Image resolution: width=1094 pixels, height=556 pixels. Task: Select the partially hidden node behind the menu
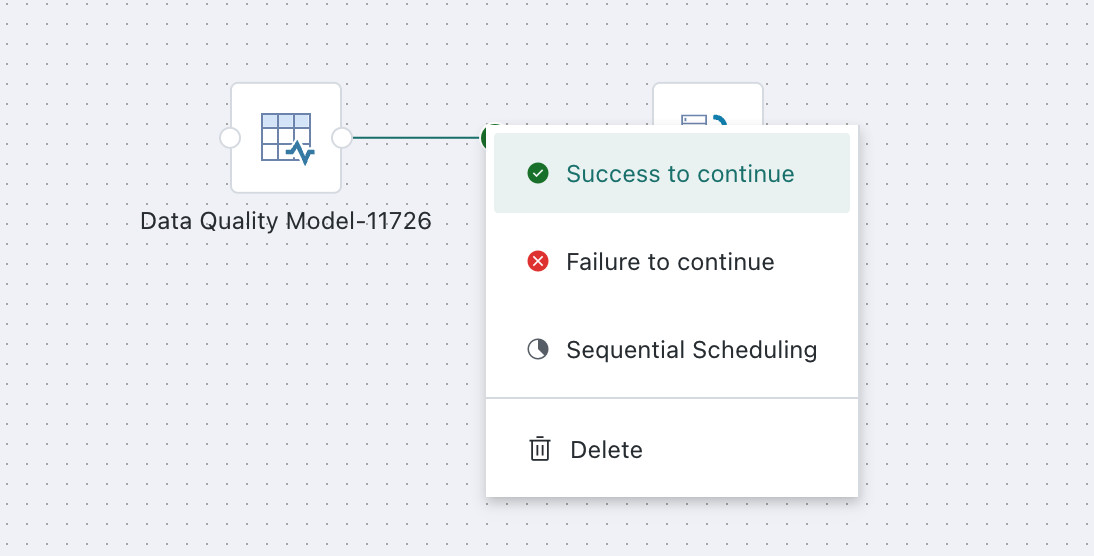point(707,104)
